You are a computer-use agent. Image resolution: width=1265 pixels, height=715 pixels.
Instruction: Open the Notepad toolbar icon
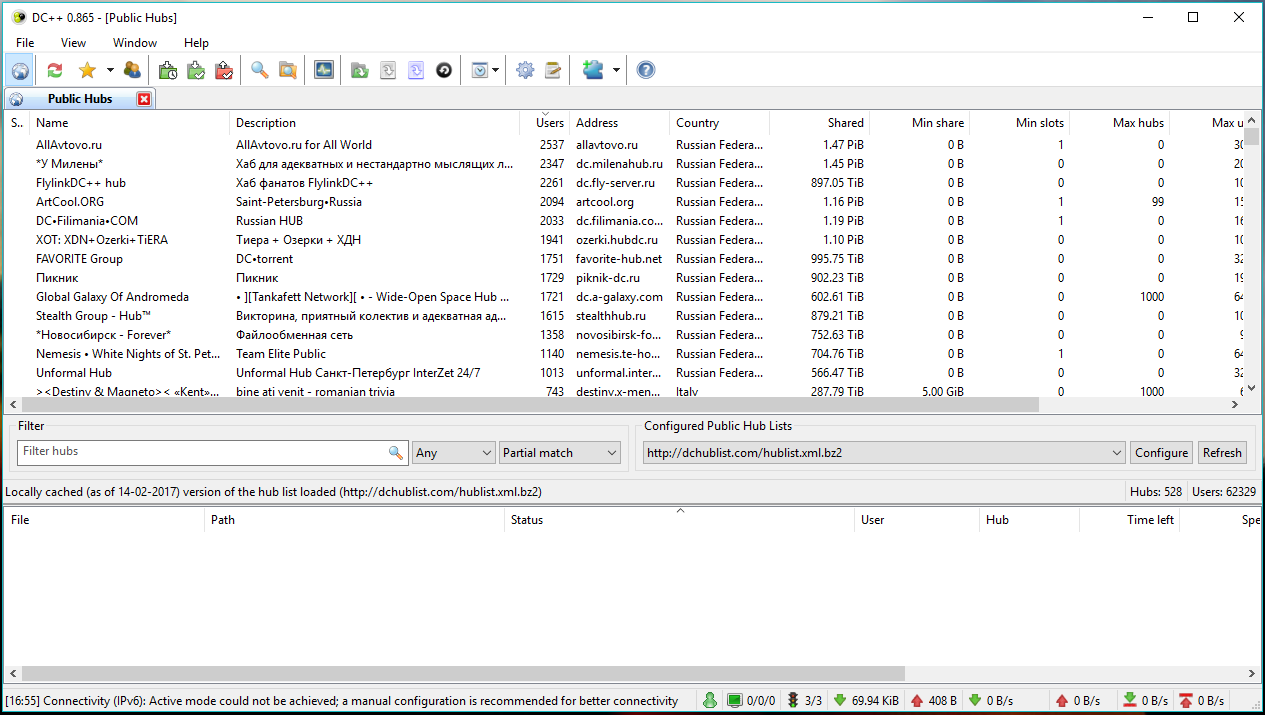coord(553,70)
